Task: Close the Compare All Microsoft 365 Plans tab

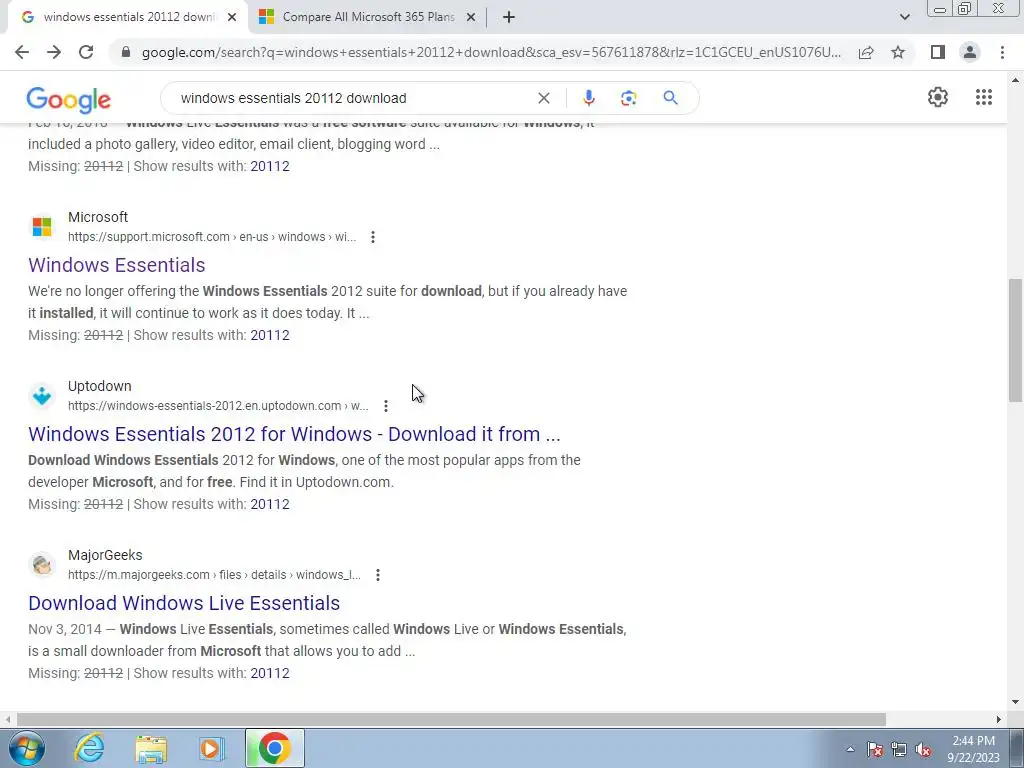Action: coord(471,17)
